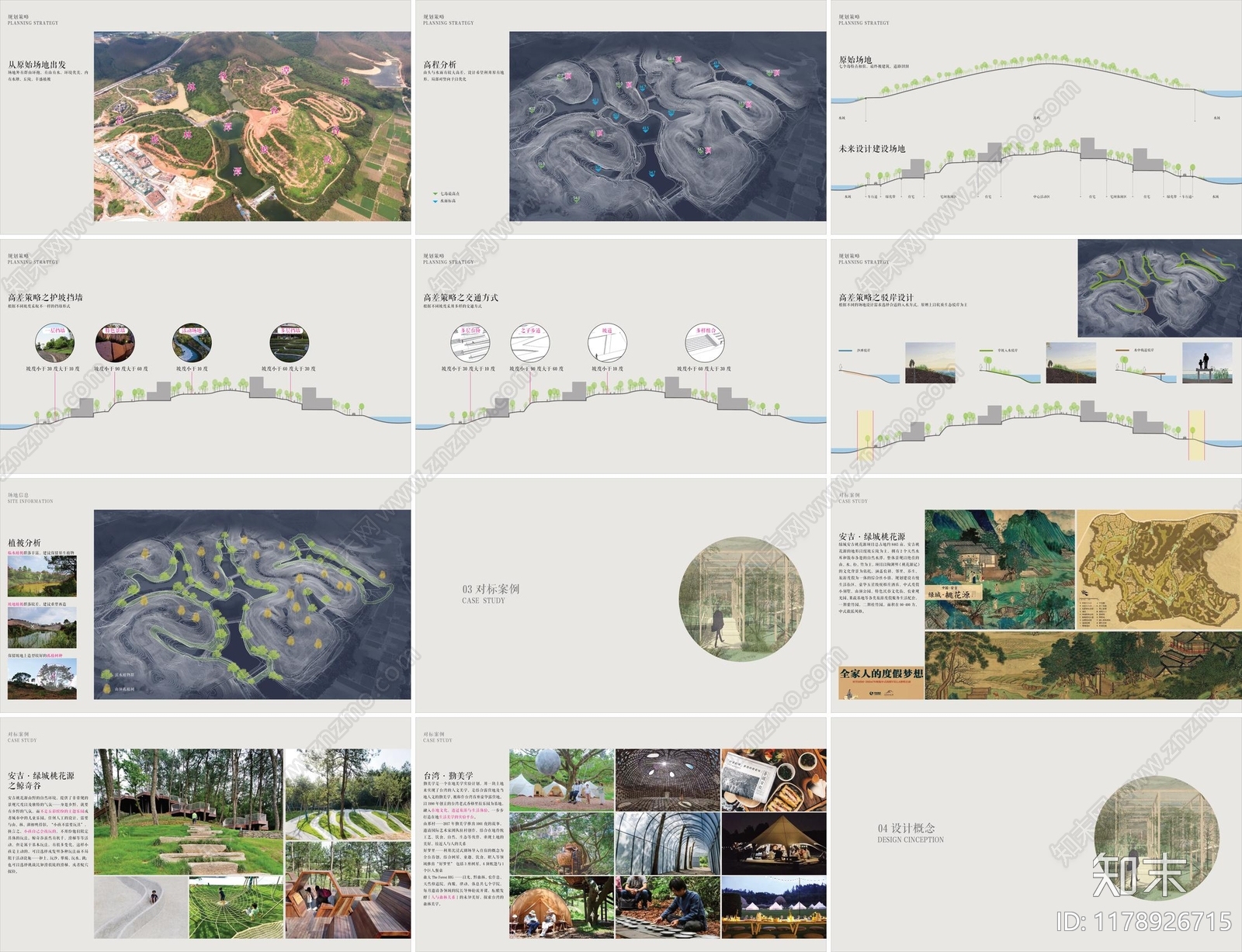Open the wide traditional painting with pine trees
This screenshot has width=1242, height=952.
[1084, 665]
